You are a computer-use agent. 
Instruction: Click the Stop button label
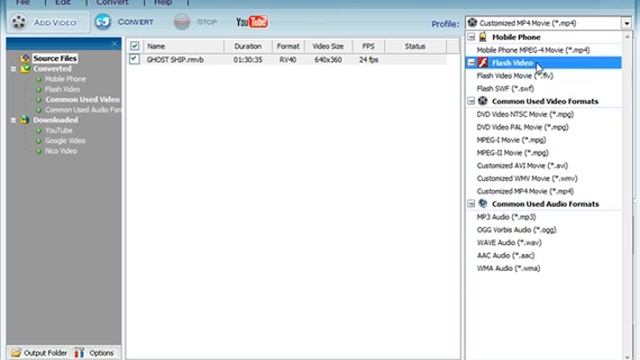[207, 22]
